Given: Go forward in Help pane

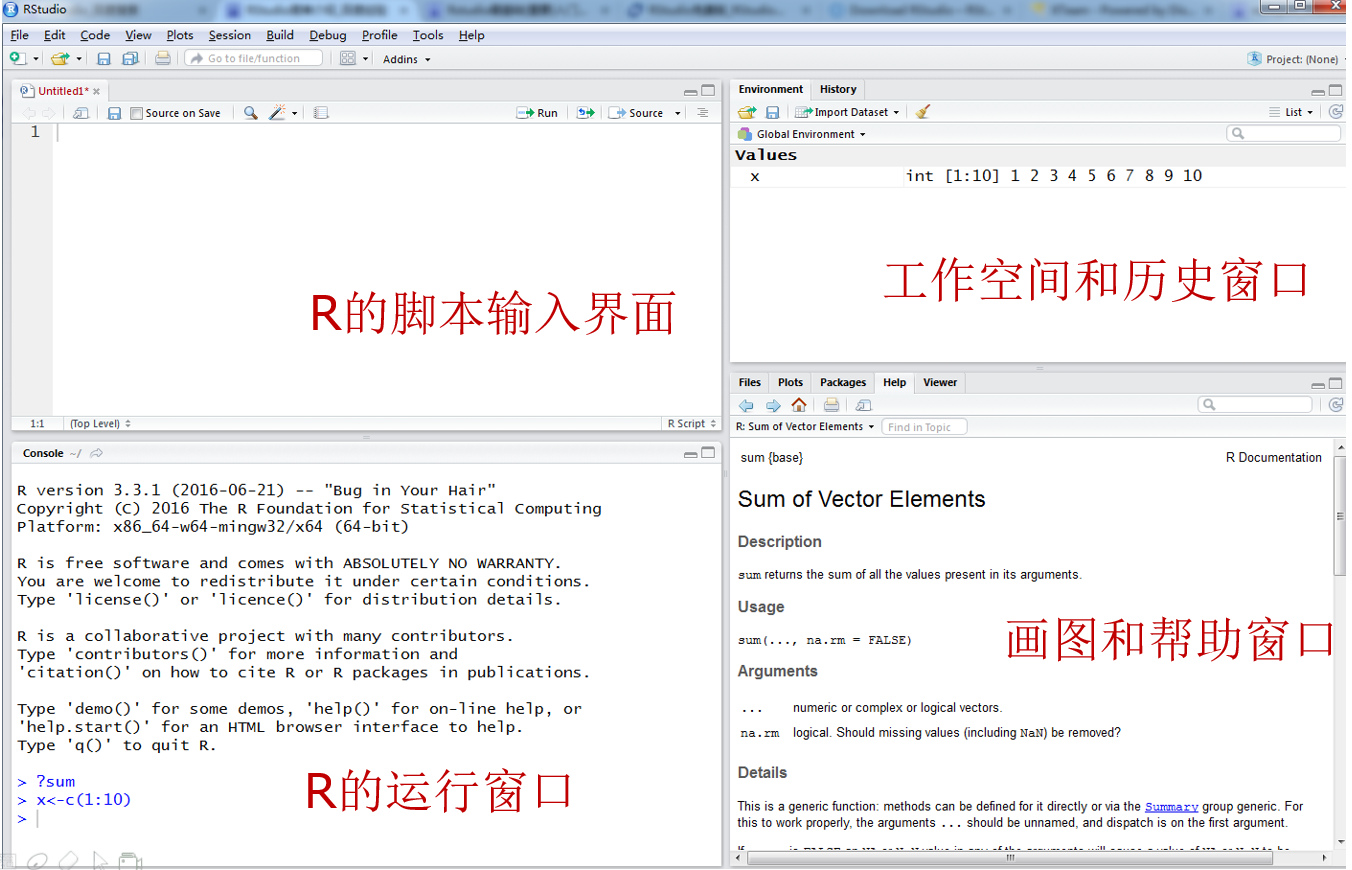Looking at the screenshot, I should (x=773, y=405).
